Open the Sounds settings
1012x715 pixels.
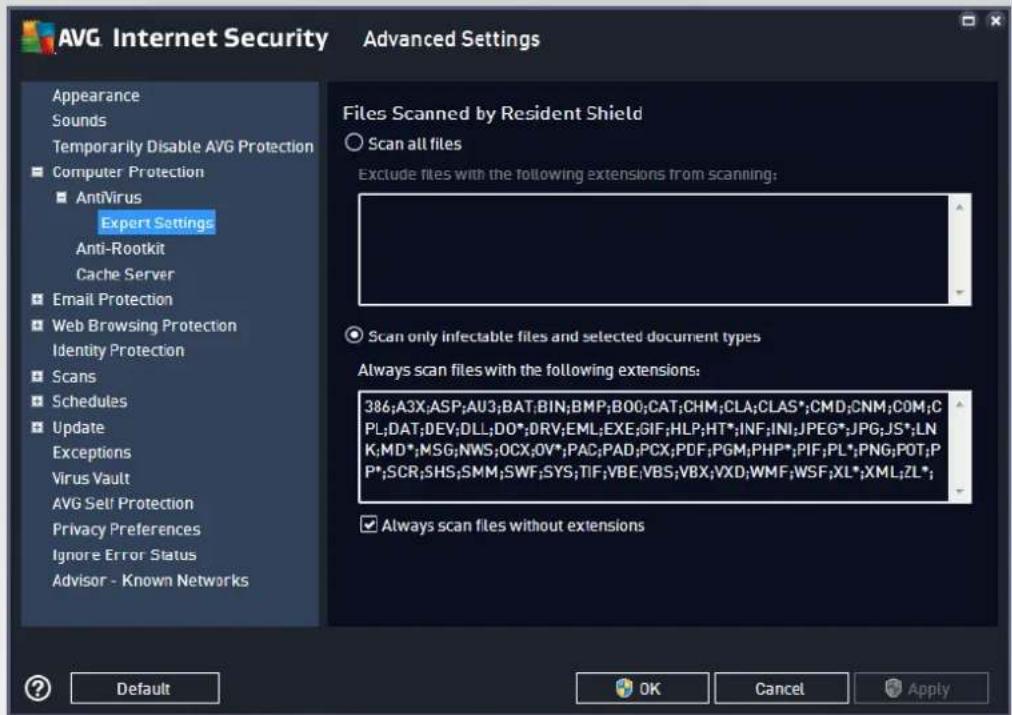click(79, 121)
